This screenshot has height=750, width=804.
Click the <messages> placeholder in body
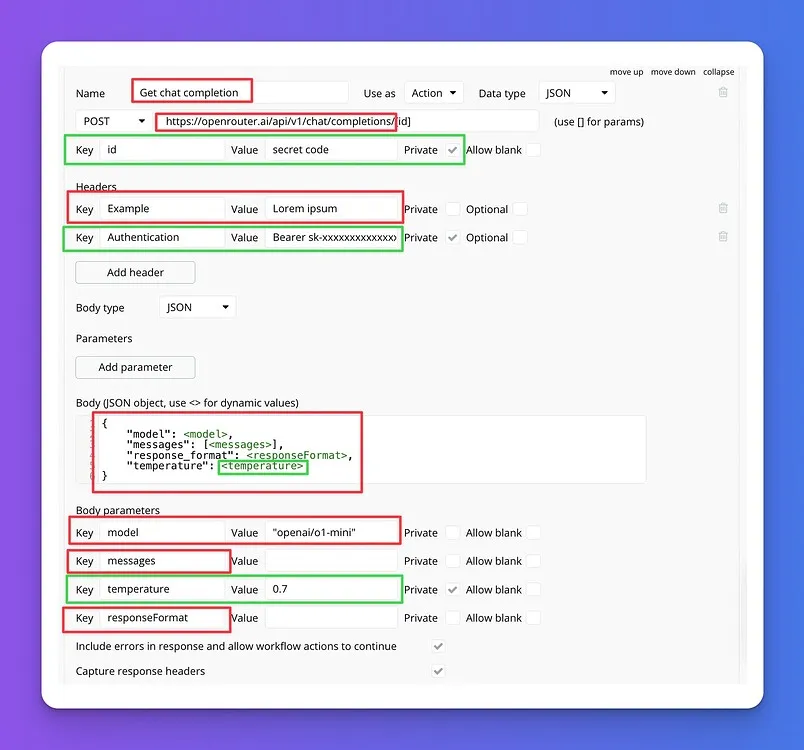point(240,444)
